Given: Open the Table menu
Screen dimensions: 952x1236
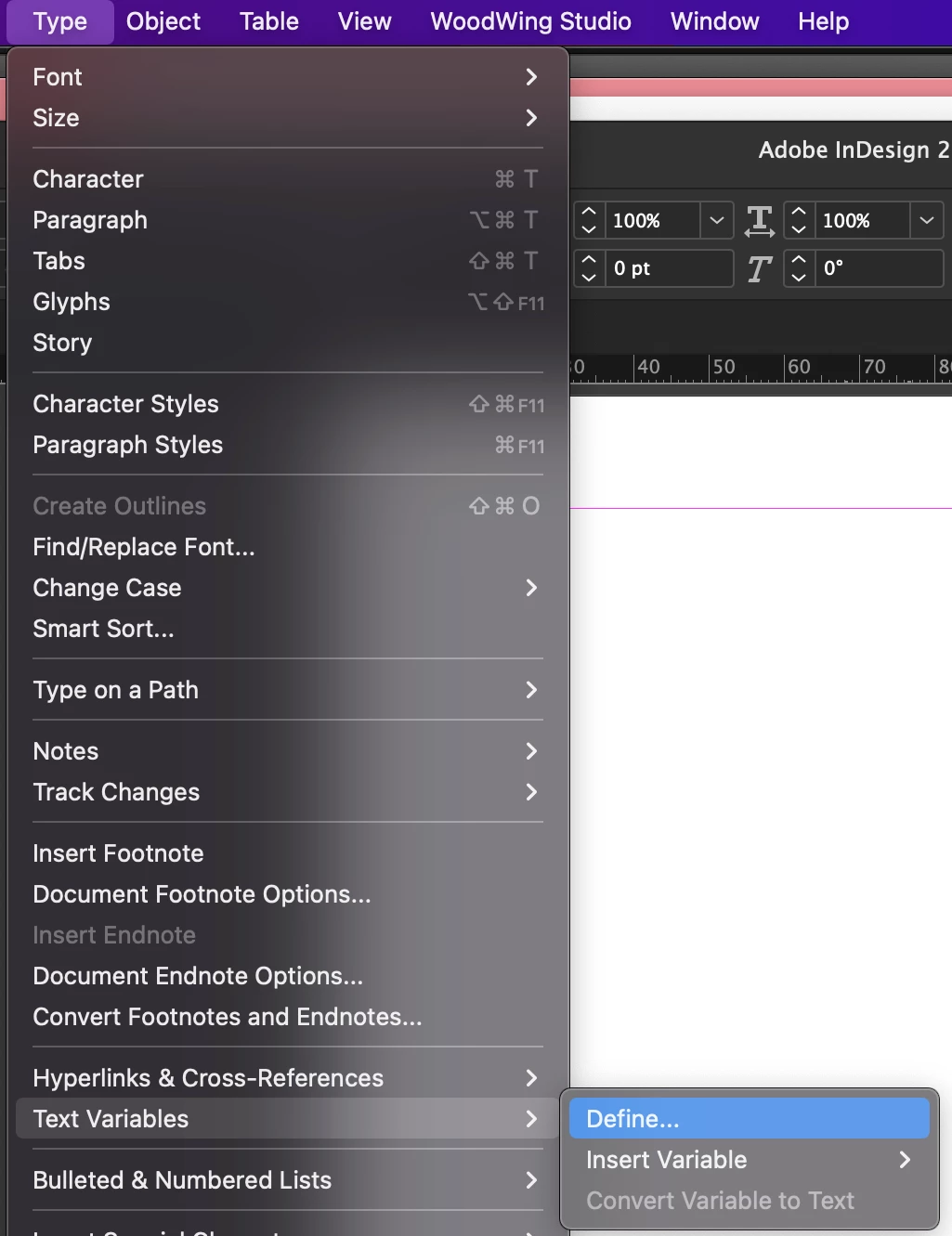Looking at the screenshot, I should pos(269,21).
